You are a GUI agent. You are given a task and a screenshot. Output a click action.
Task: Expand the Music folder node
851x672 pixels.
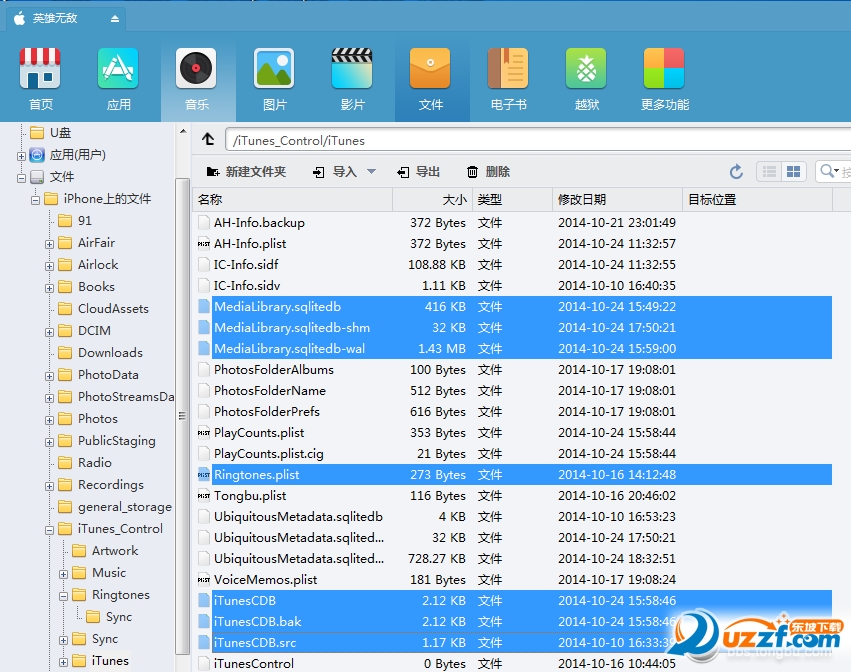[x=63, y=574]
